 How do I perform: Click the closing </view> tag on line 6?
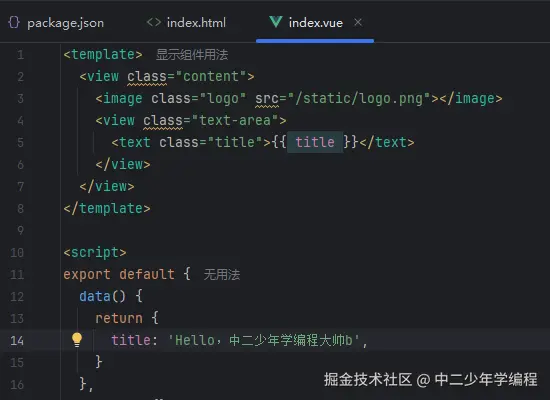123,165
